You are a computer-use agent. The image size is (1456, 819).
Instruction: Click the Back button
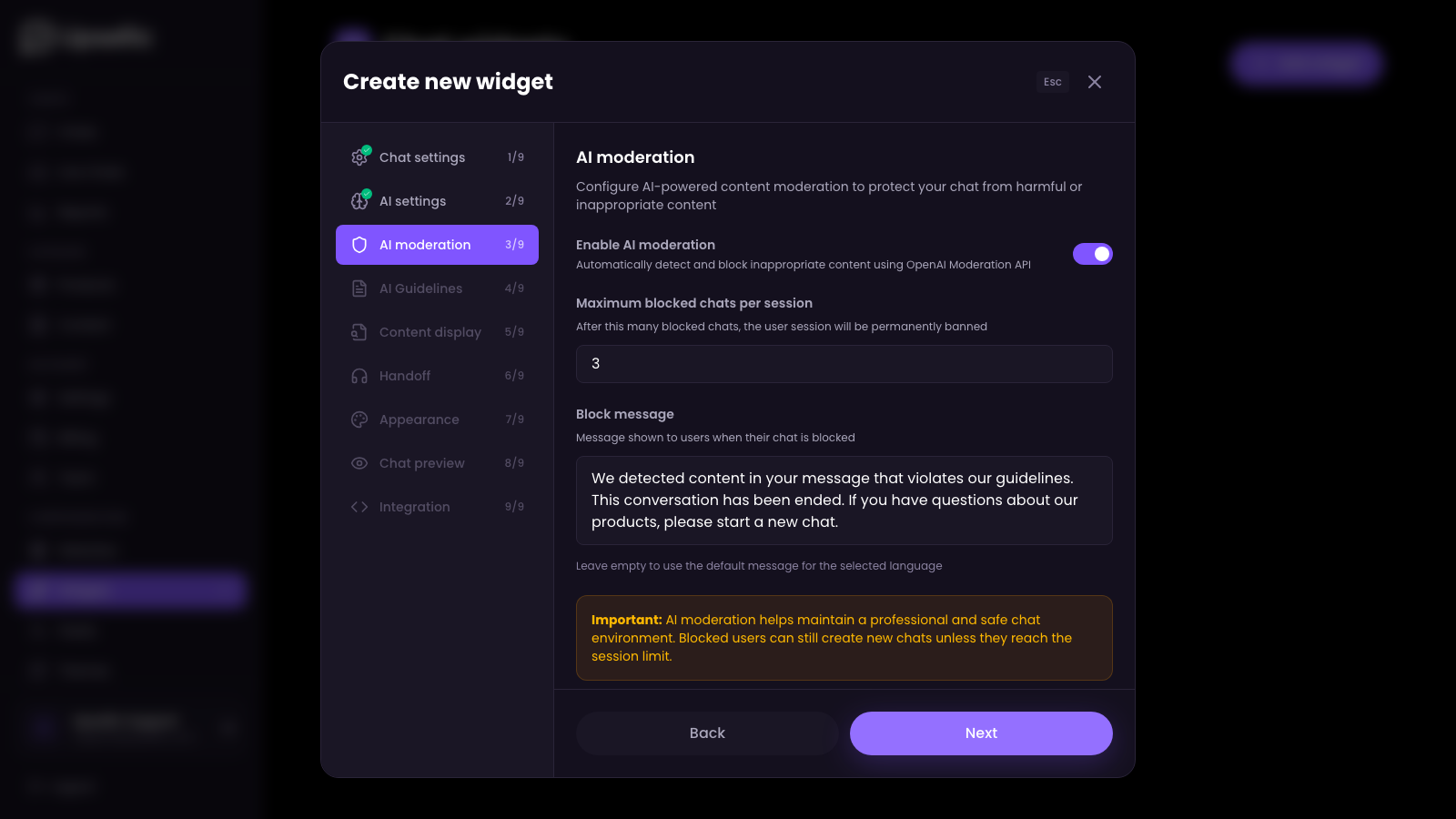pos(707,733)
